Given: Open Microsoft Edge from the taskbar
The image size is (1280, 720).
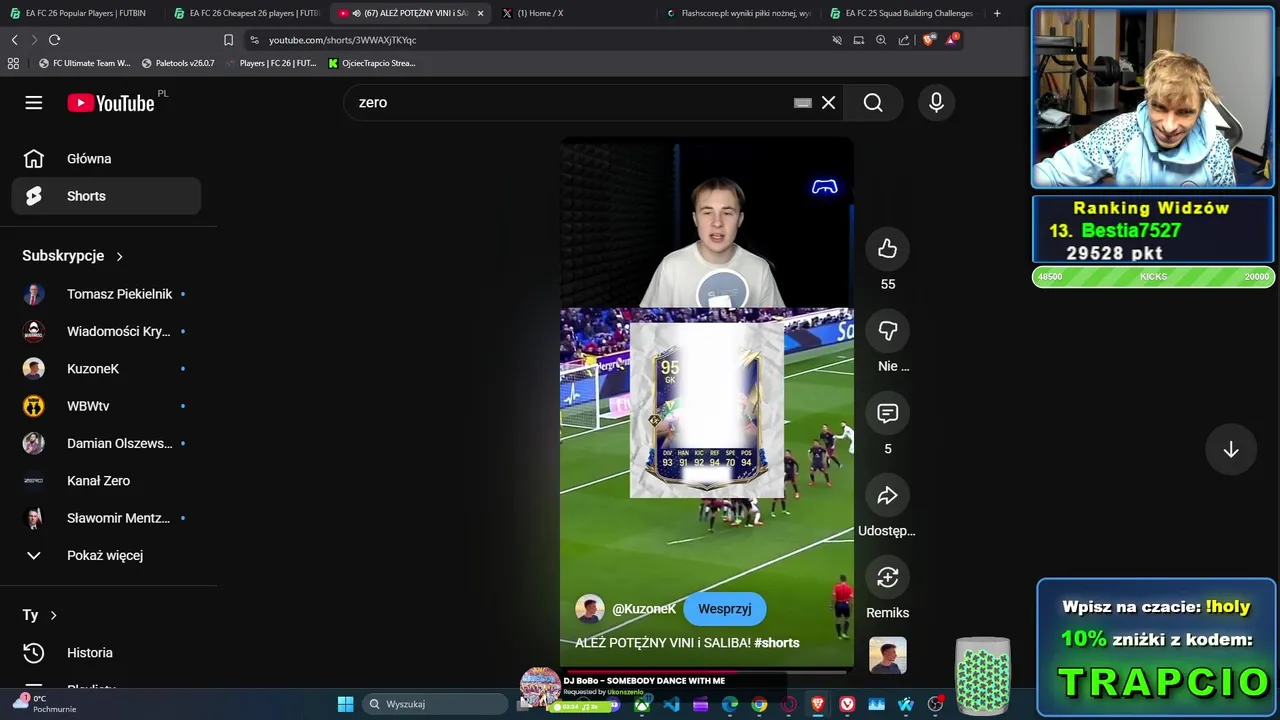Looking at the screenshot, I should pyautogui.click(x=730, y=704).
